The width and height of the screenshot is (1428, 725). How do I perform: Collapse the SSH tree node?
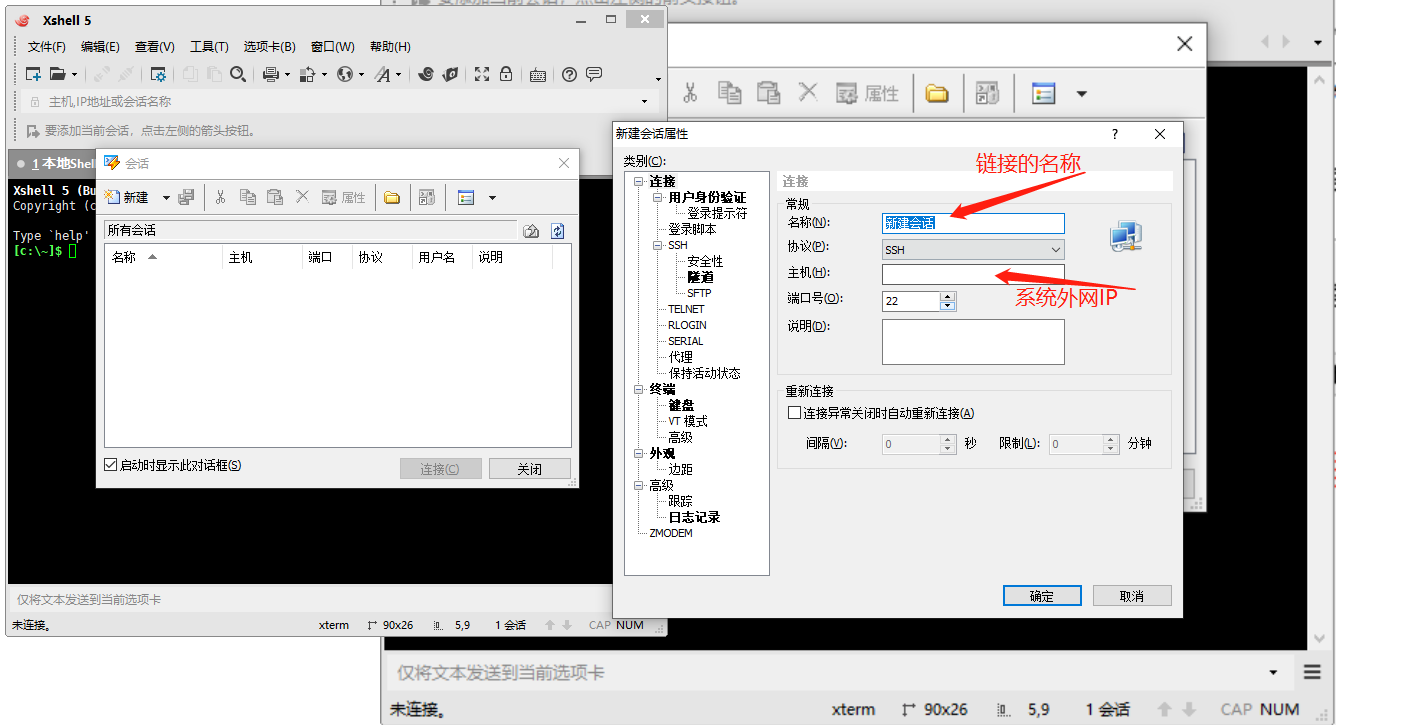pos(658,245)
